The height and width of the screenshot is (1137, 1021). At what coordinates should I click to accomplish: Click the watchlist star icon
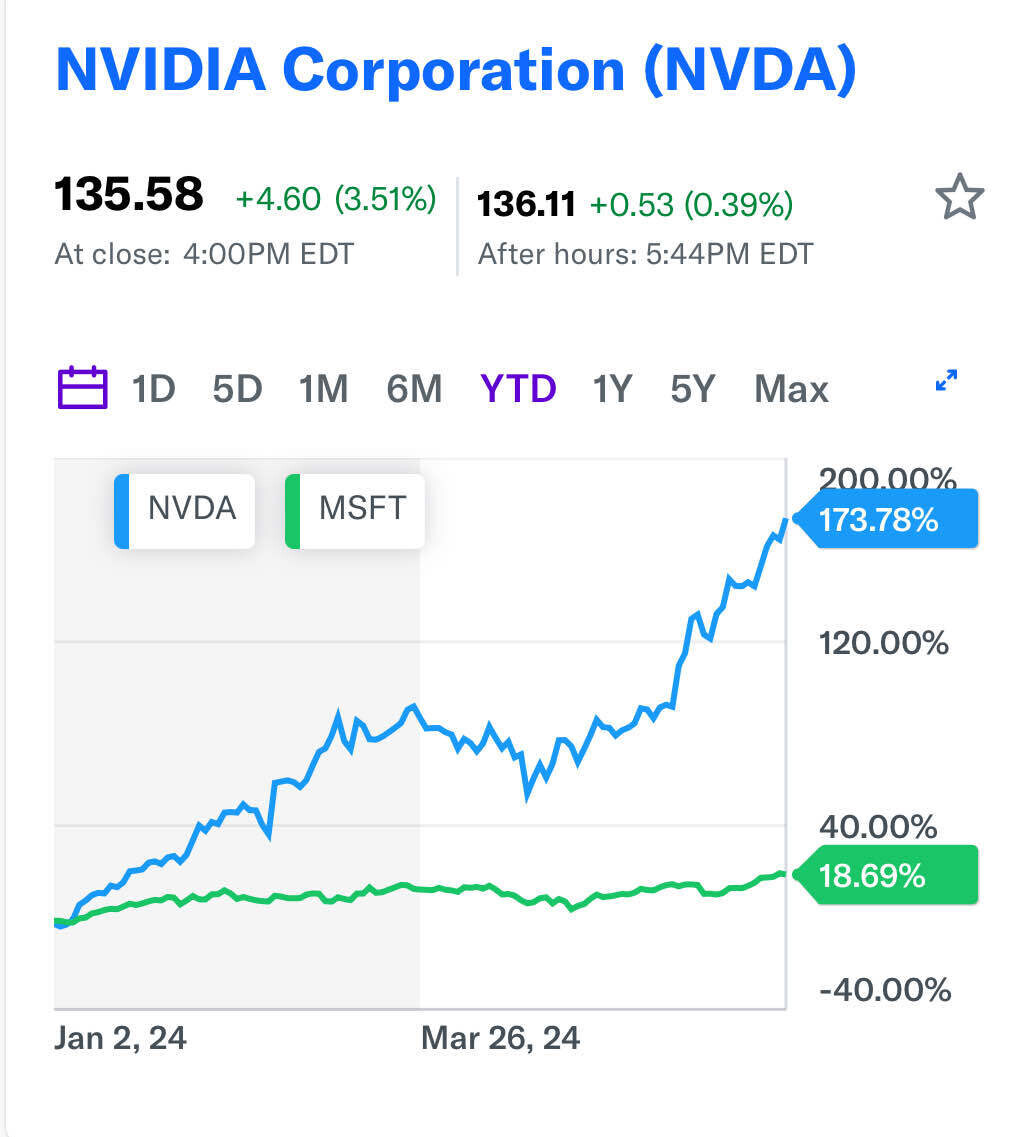click(959, 197)
